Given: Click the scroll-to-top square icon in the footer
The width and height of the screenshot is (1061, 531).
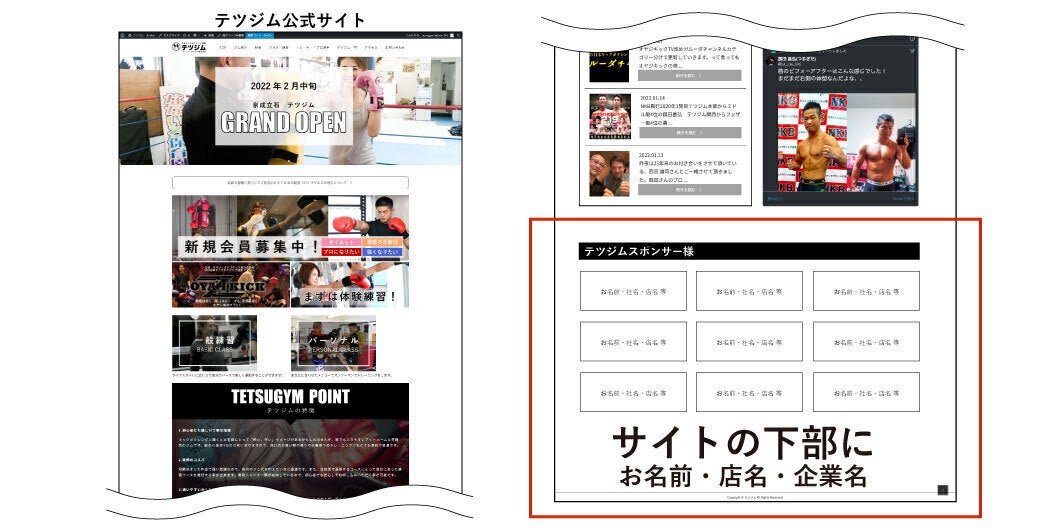Looking at the screenshot, I should (x=942, y=489).
